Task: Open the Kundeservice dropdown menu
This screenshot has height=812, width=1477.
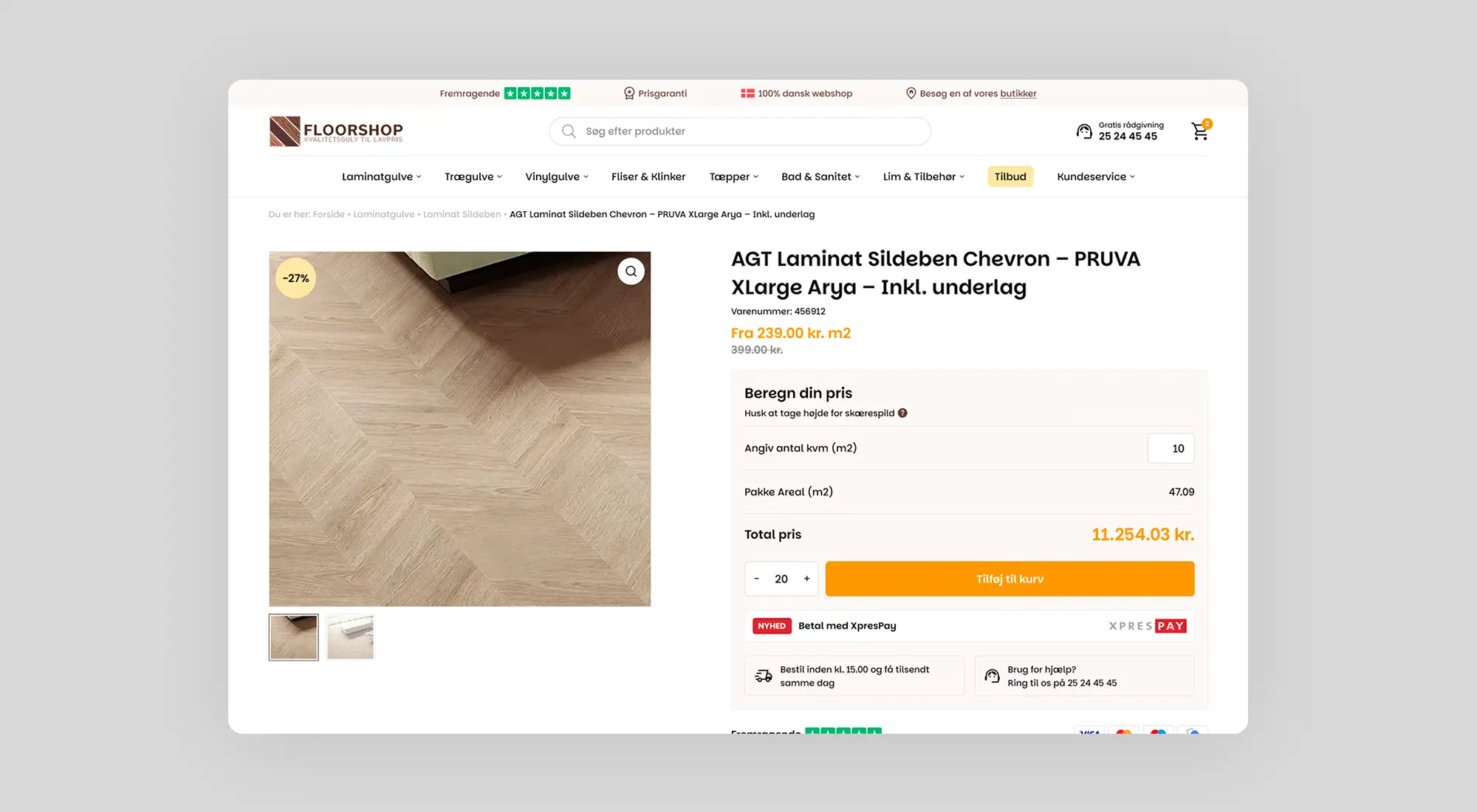Action: point(1095,177)
